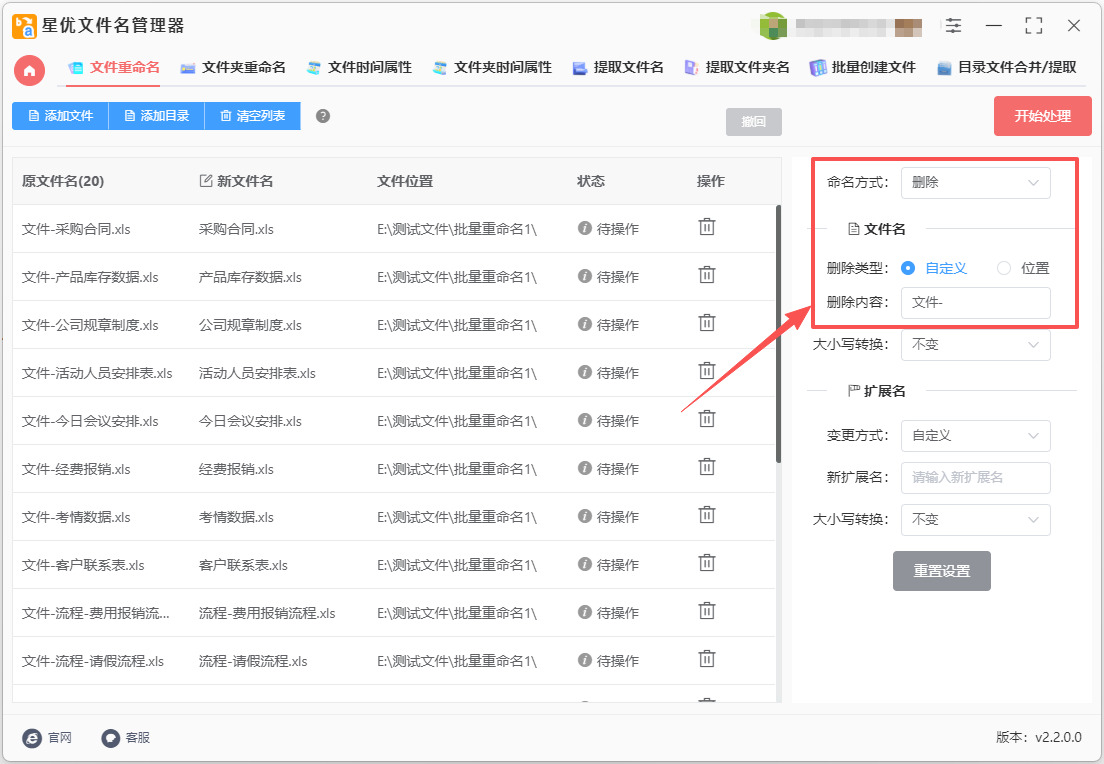Image resolution: width=1104 pixels, height=764 pixels.
Task: Select original name 文件-活动人员安排表.xls
Action: point(97,373)
